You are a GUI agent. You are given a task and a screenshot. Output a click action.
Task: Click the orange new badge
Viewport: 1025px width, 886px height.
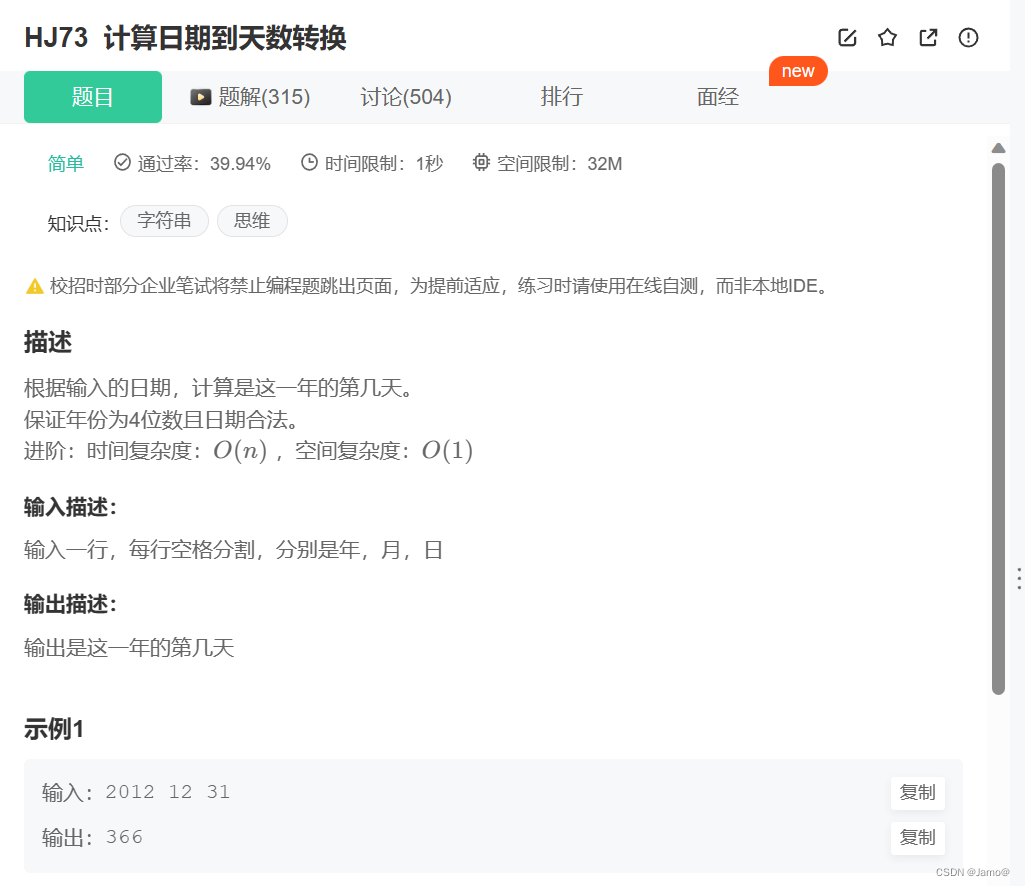tap(798, 71)
